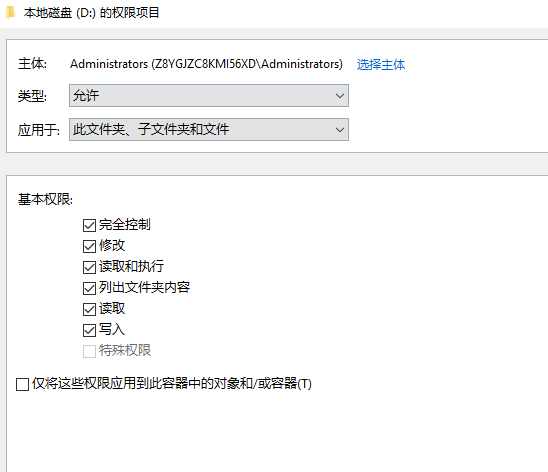Click the Administrators principal name text
This screenshot has height=472, width=548.
(206, 64)
